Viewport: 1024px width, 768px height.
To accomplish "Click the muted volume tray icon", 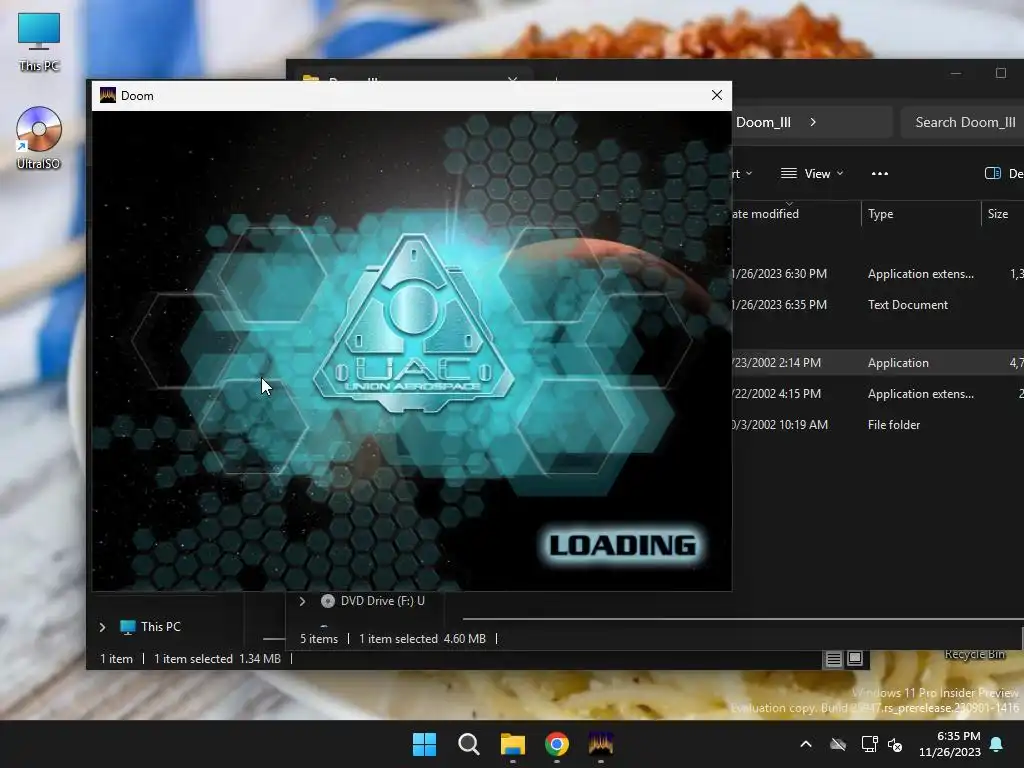I will pos(895,744).
